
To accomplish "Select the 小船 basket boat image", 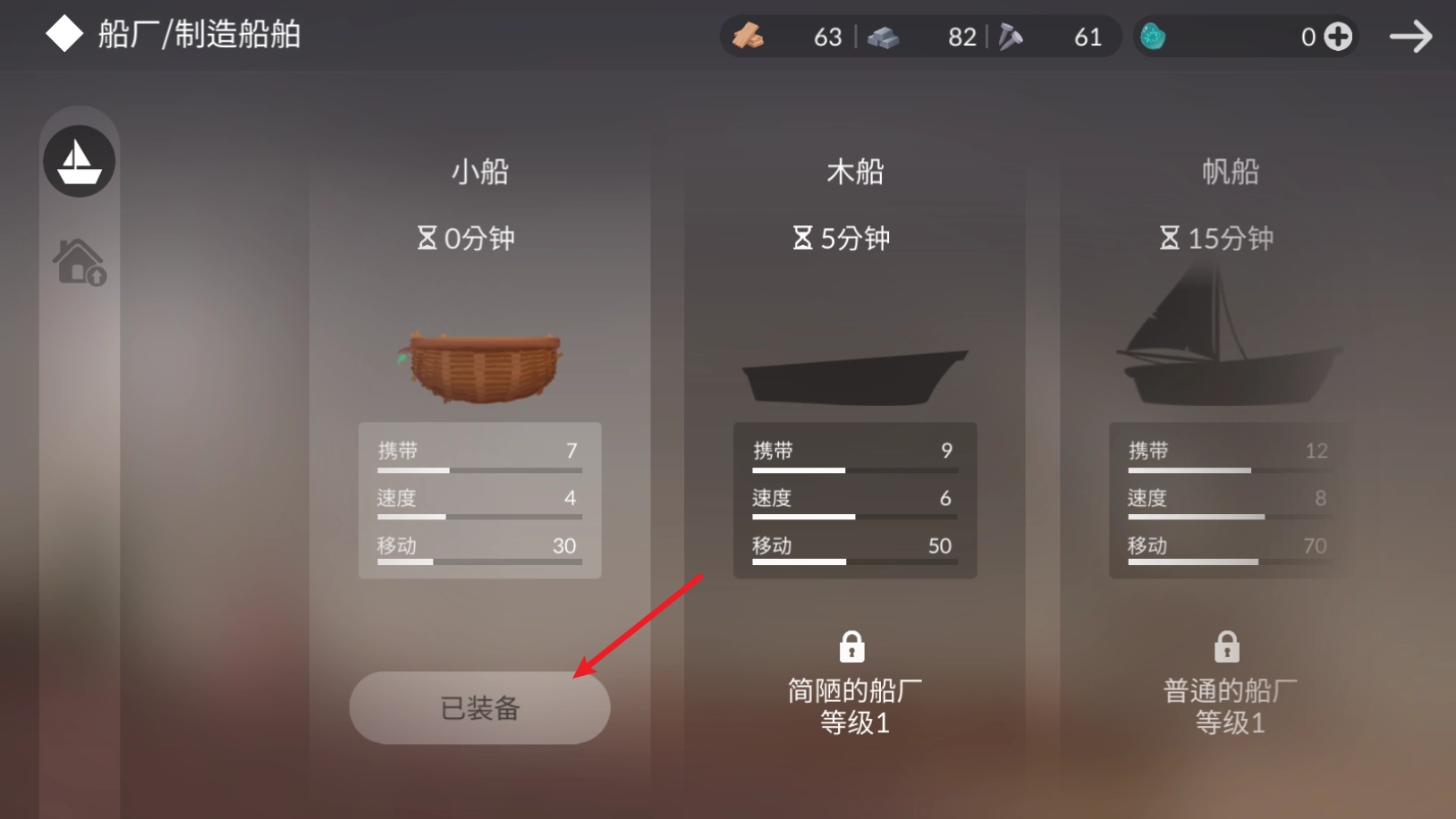I will pyautogui.click(x=481, y=367).
